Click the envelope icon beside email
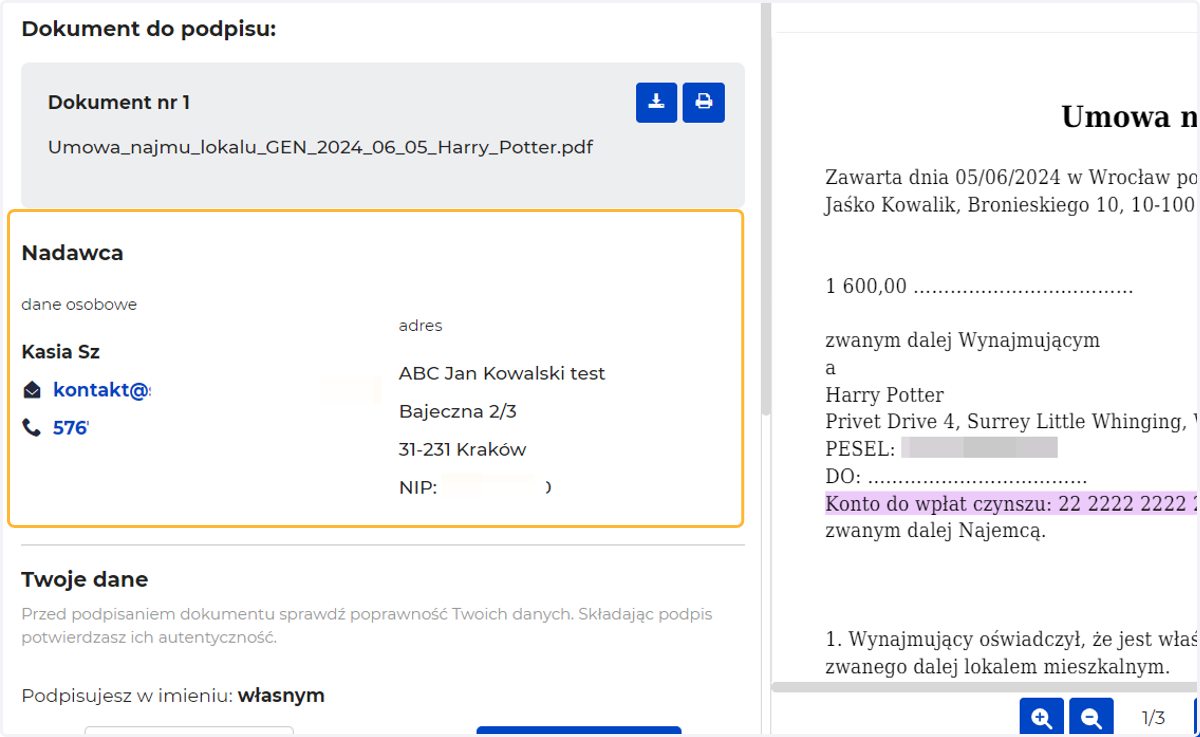Screen dimensions: 1200x737 tap(32, 390)
